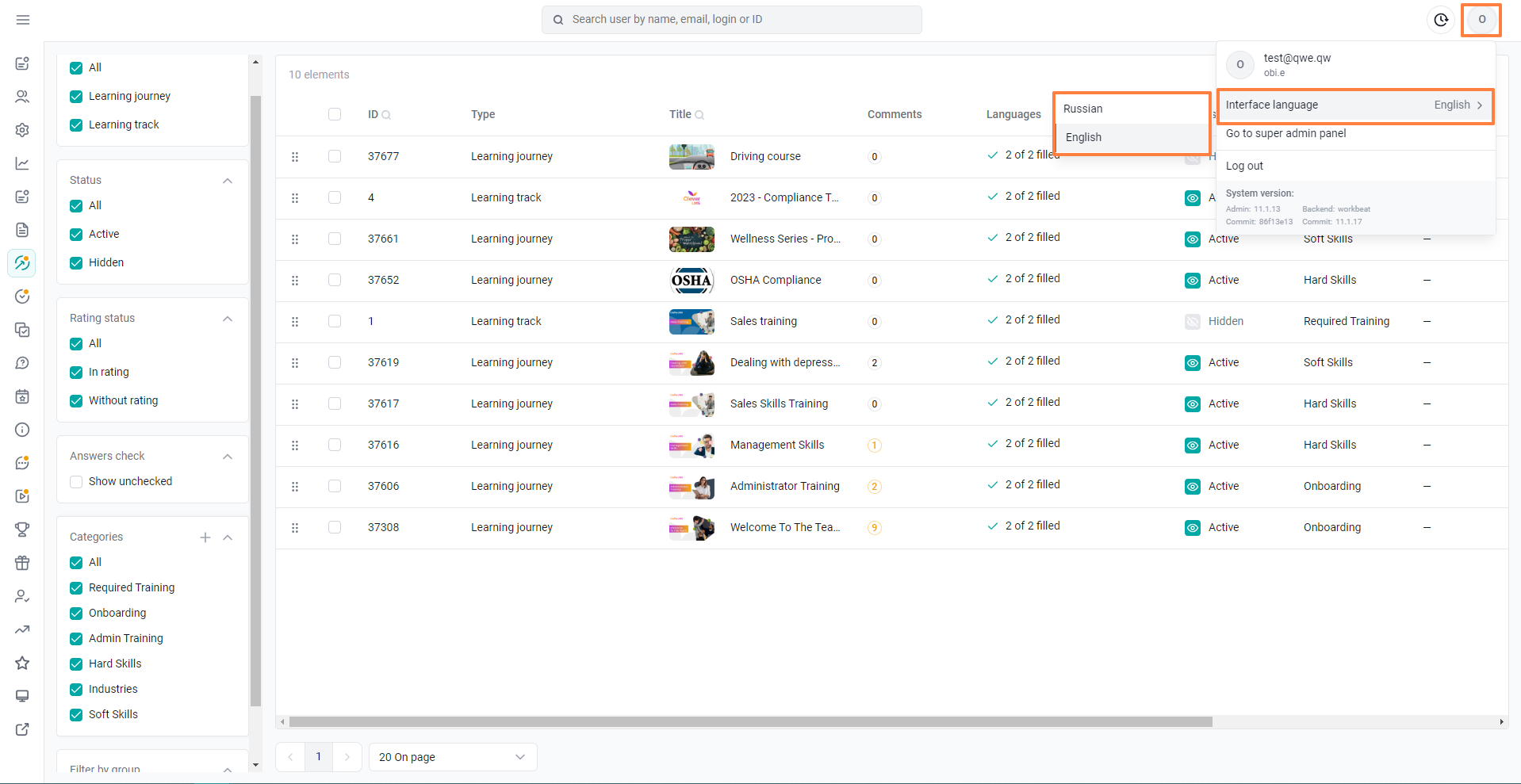
Task: Go to the previous page arrow
Action: [290, 757]
